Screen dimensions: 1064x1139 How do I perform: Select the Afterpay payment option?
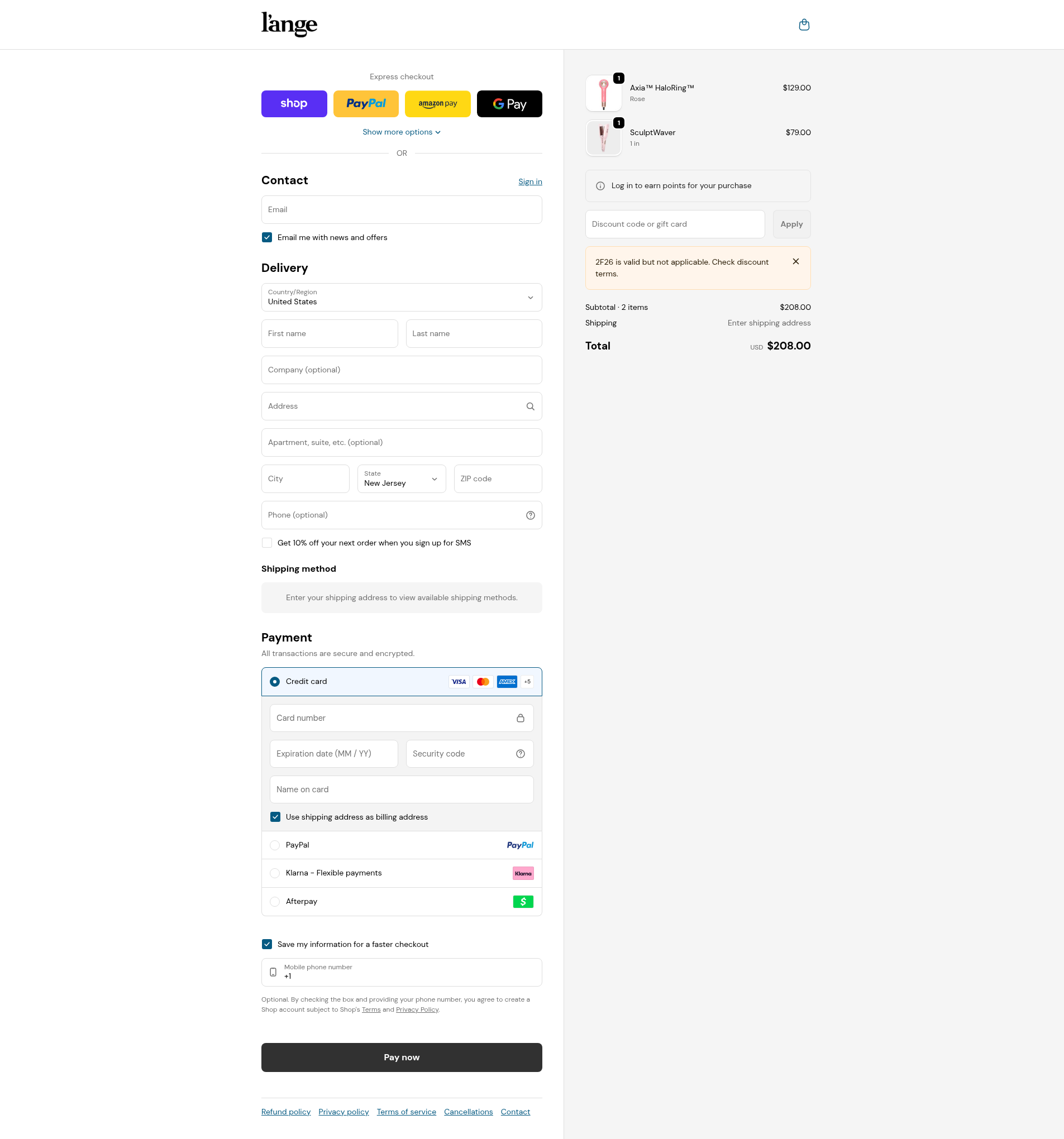point(275,901)
